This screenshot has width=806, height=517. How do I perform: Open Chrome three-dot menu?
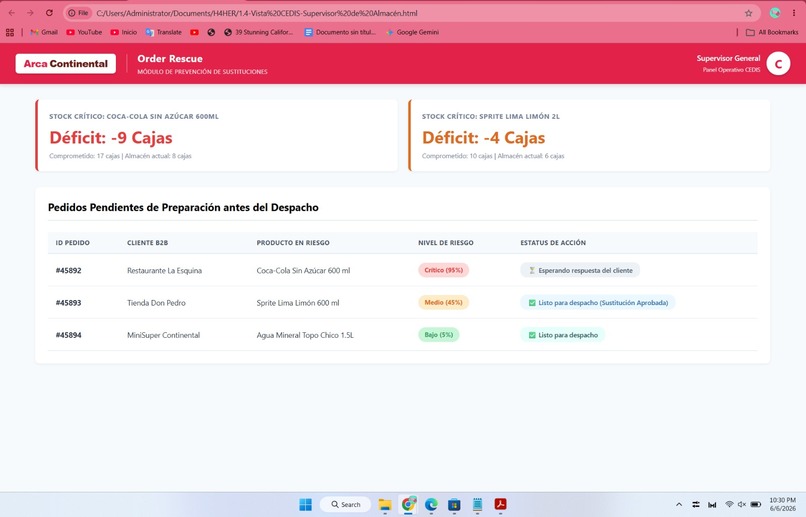click(794, 13)
